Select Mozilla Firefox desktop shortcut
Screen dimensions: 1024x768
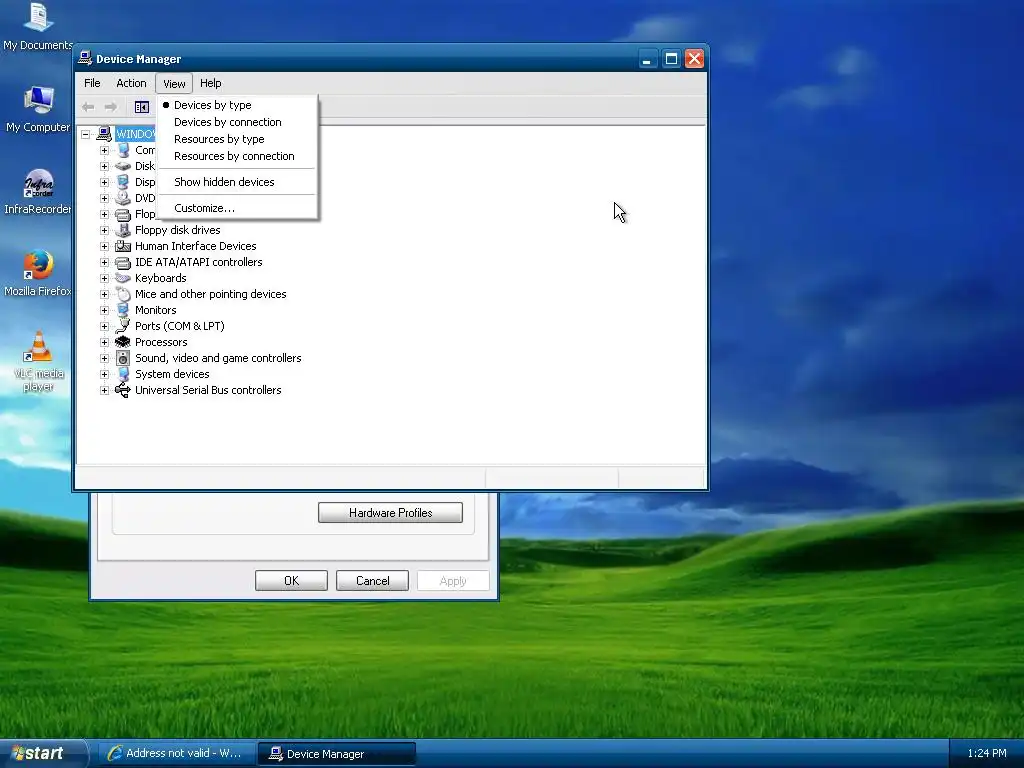[x=38, y=273]
